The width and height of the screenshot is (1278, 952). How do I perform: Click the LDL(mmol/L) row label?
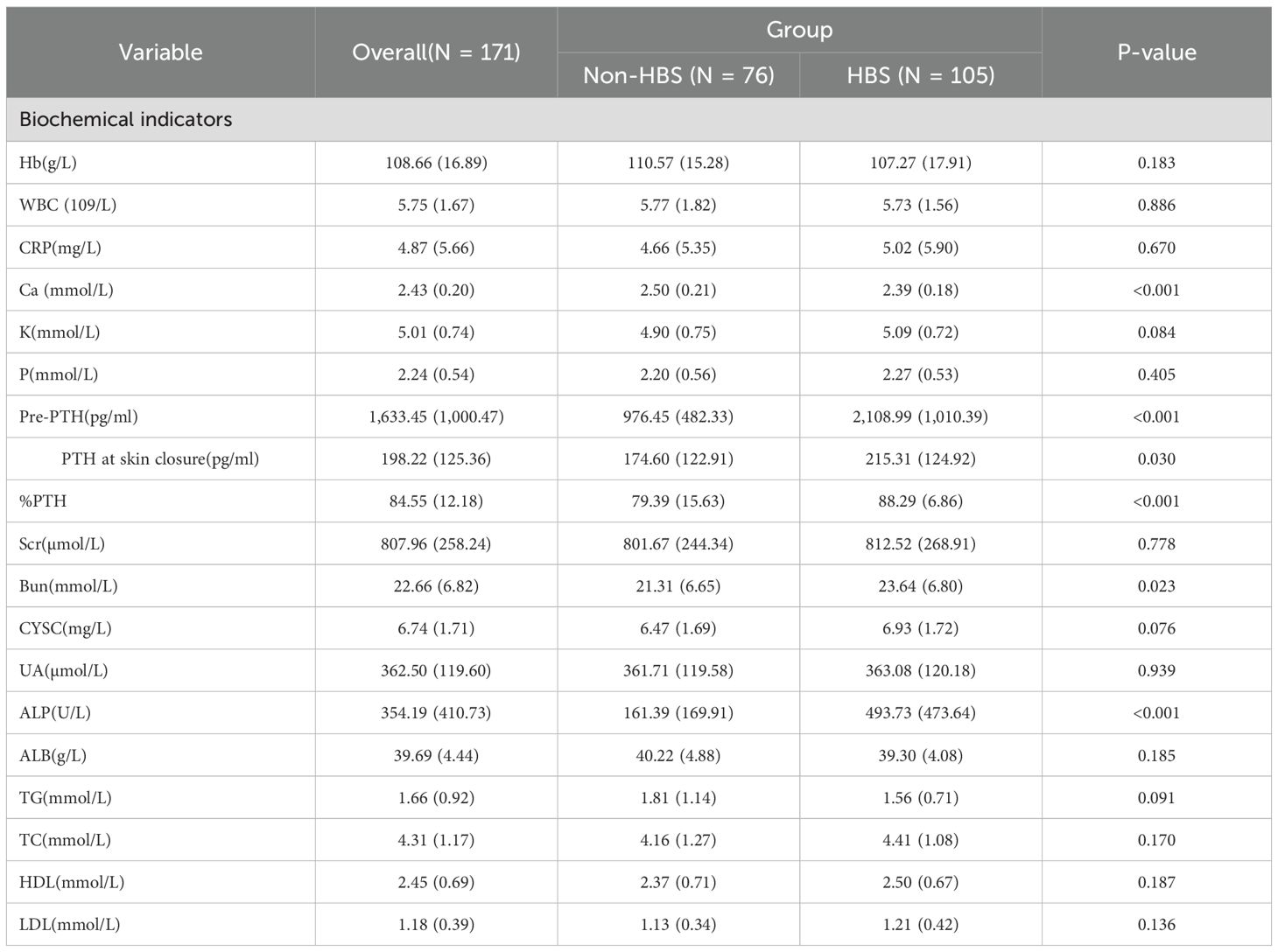(70, 924)
